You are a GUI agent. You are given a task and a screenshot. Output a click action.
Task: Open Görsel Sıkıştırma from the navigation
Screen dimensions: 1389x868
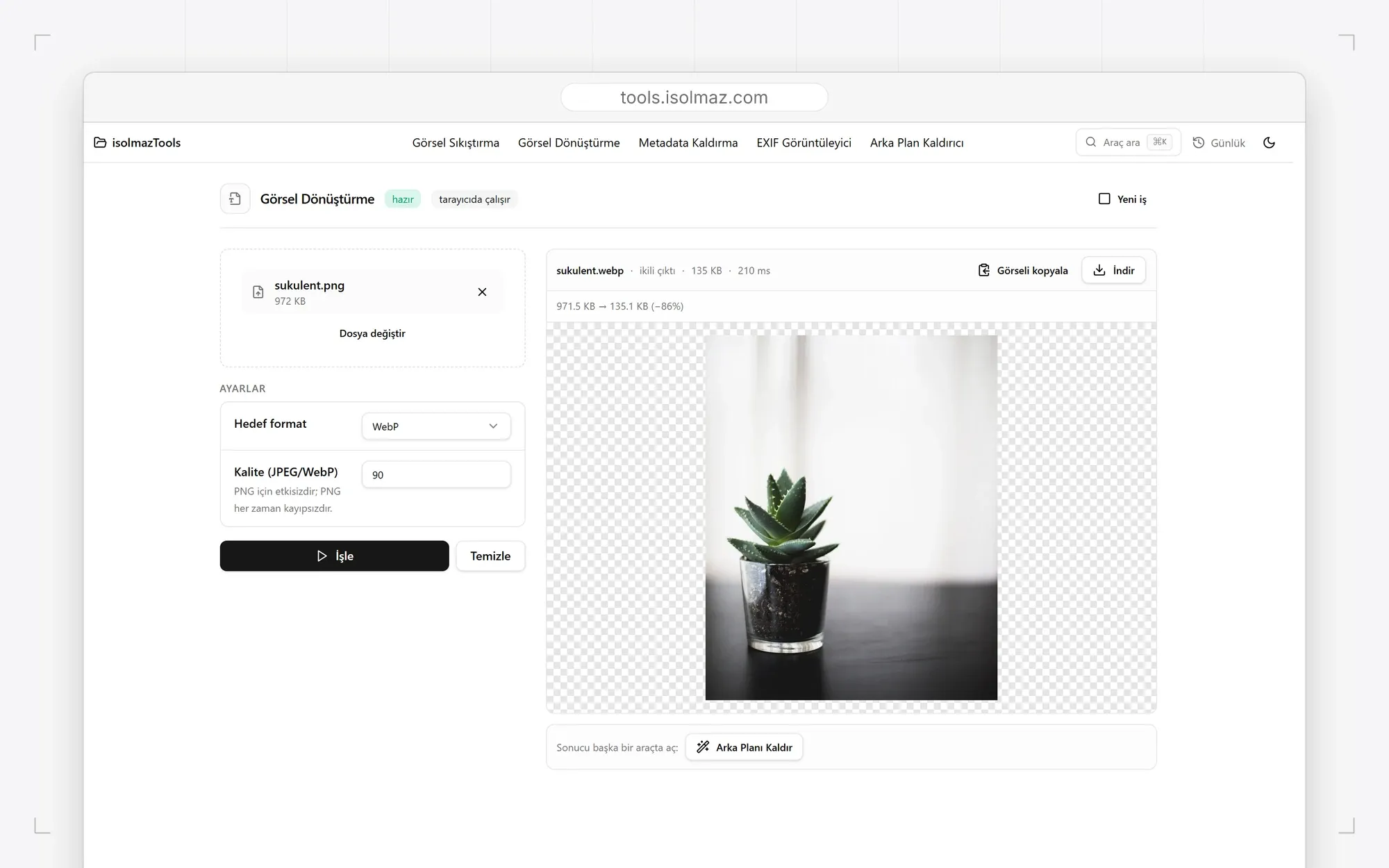pos(456,142)
